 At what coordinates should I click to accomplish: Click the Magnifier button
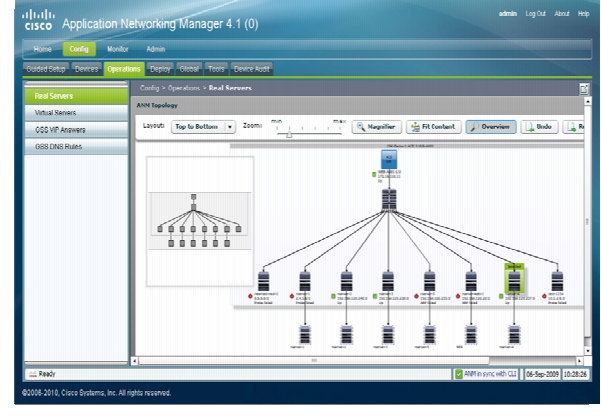[376, 127]
